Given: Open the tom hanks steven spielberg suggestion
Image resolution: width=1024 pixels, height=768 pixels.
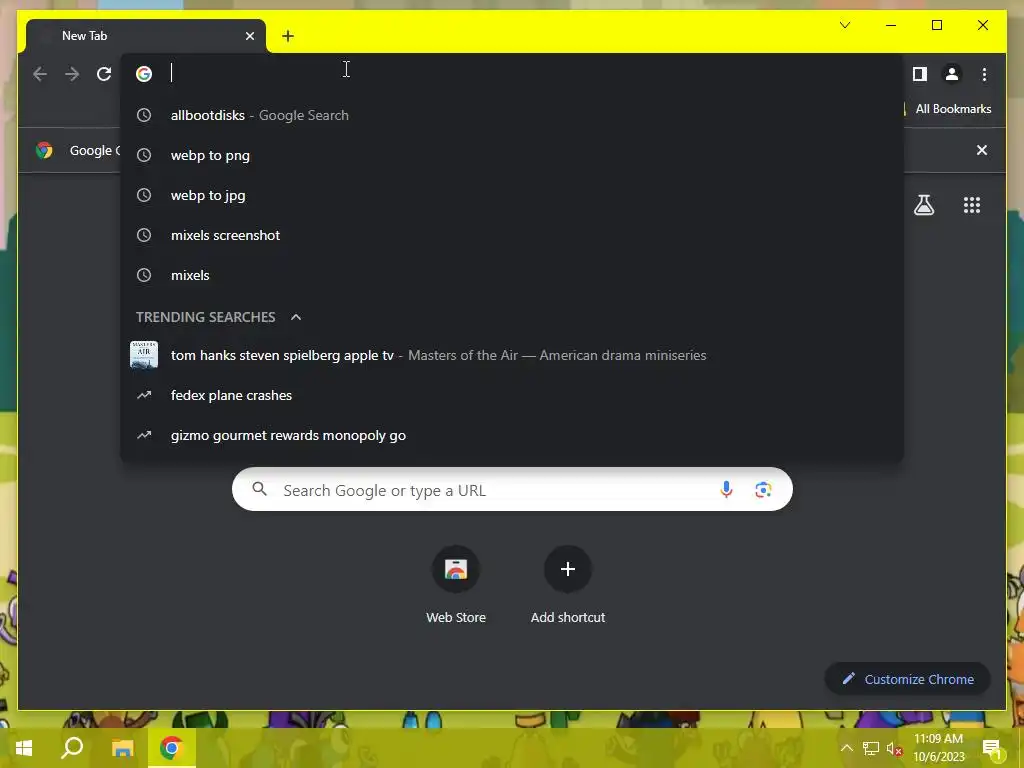Looking at the screenshot, I should 512,355.
